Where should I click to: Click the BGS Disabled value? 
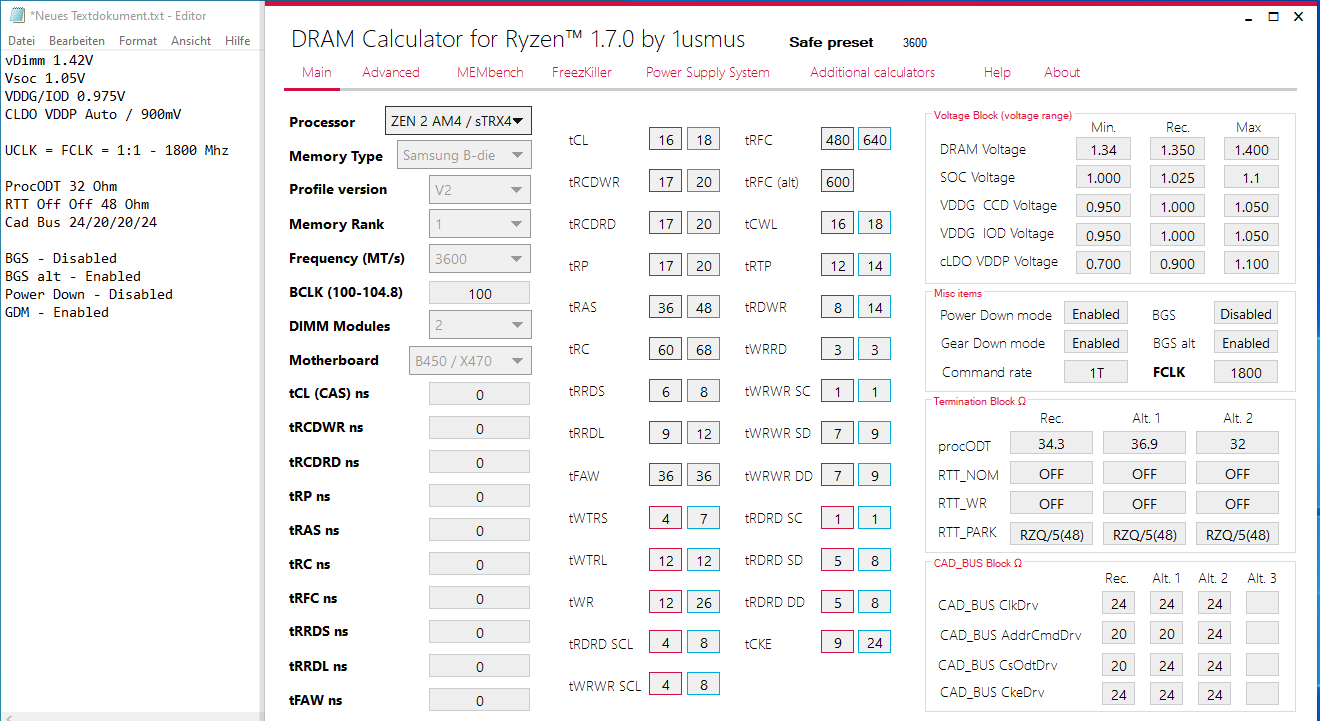click(x=1246, y=314)
